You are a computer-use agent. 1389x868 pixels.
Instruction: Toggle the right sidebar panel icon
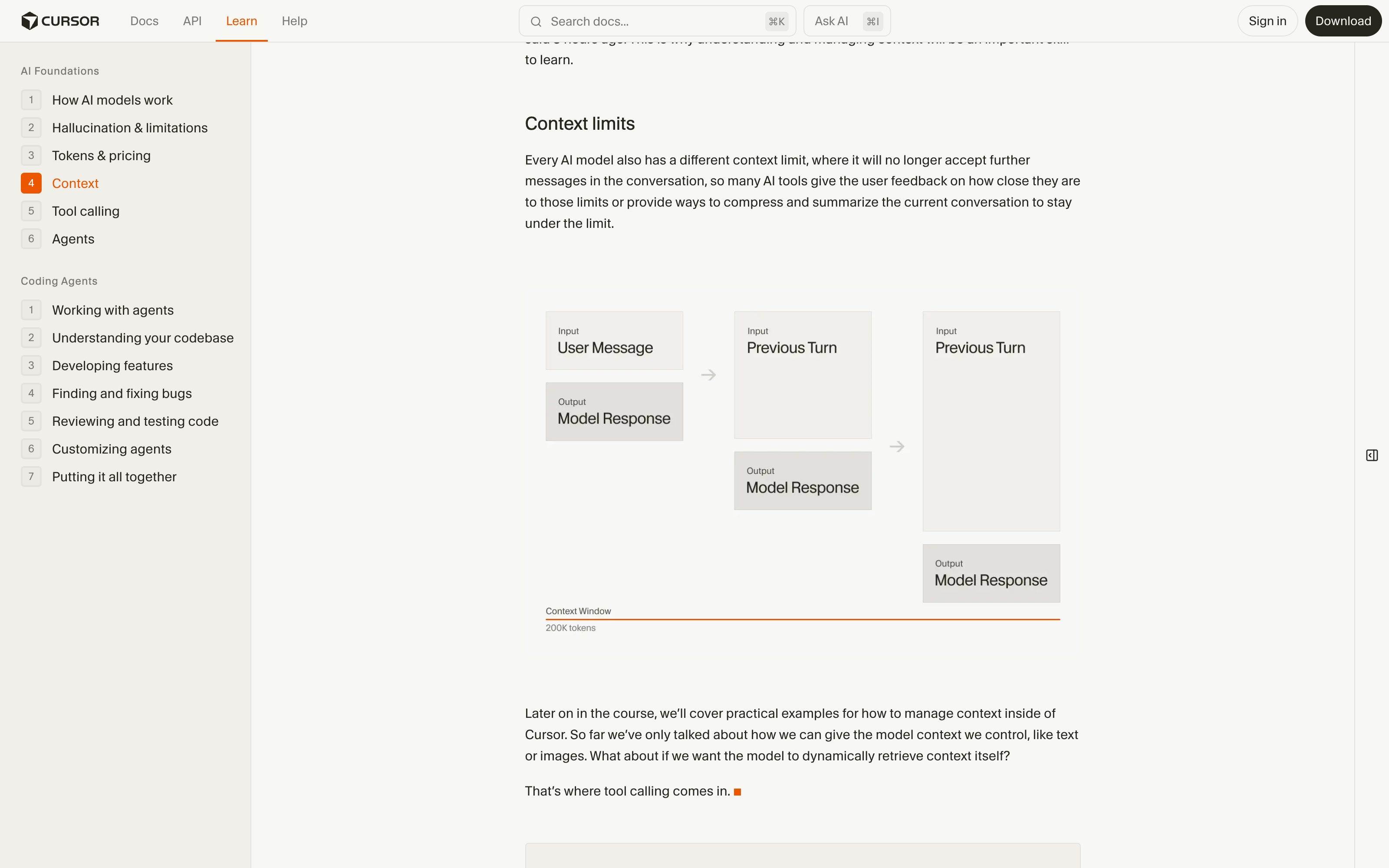point(1372,455)
